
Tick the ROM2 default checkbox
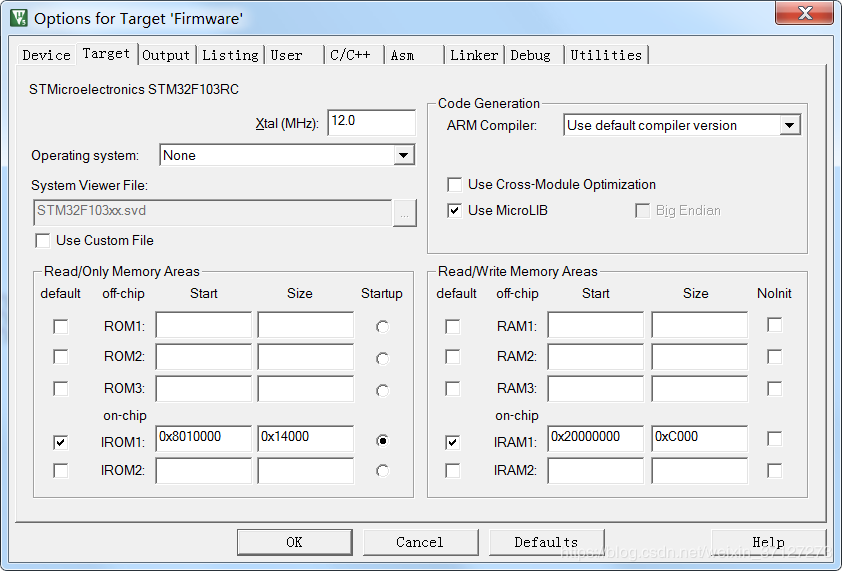pyautogui.click(x=61, y=357)
